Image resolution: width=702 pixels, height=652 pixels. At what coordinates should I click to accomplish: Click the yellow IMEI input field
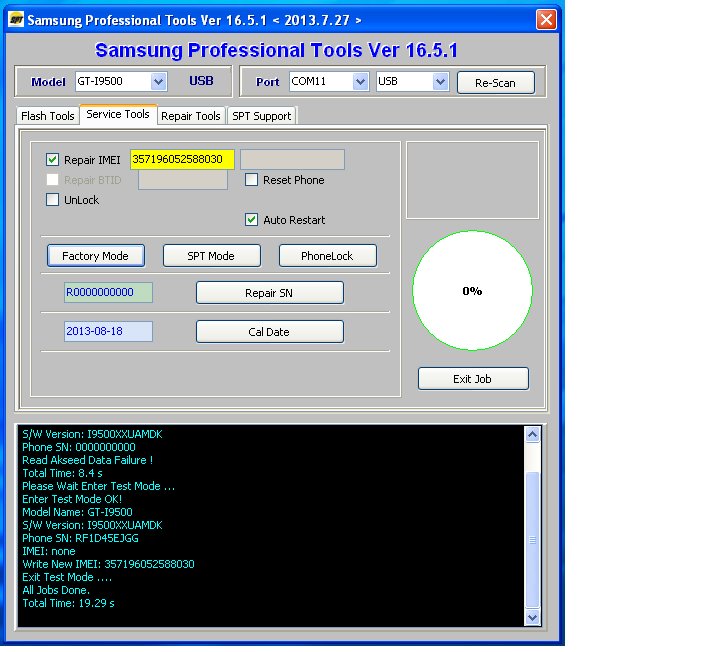(182, 159)
